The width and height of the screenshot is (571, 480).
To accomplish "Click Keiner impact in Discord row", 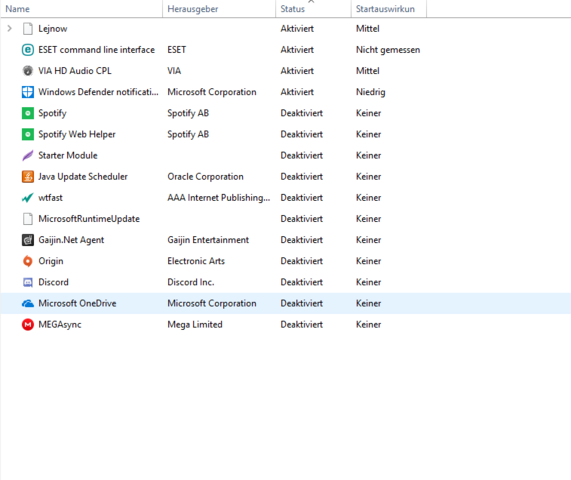I will 368,282.
